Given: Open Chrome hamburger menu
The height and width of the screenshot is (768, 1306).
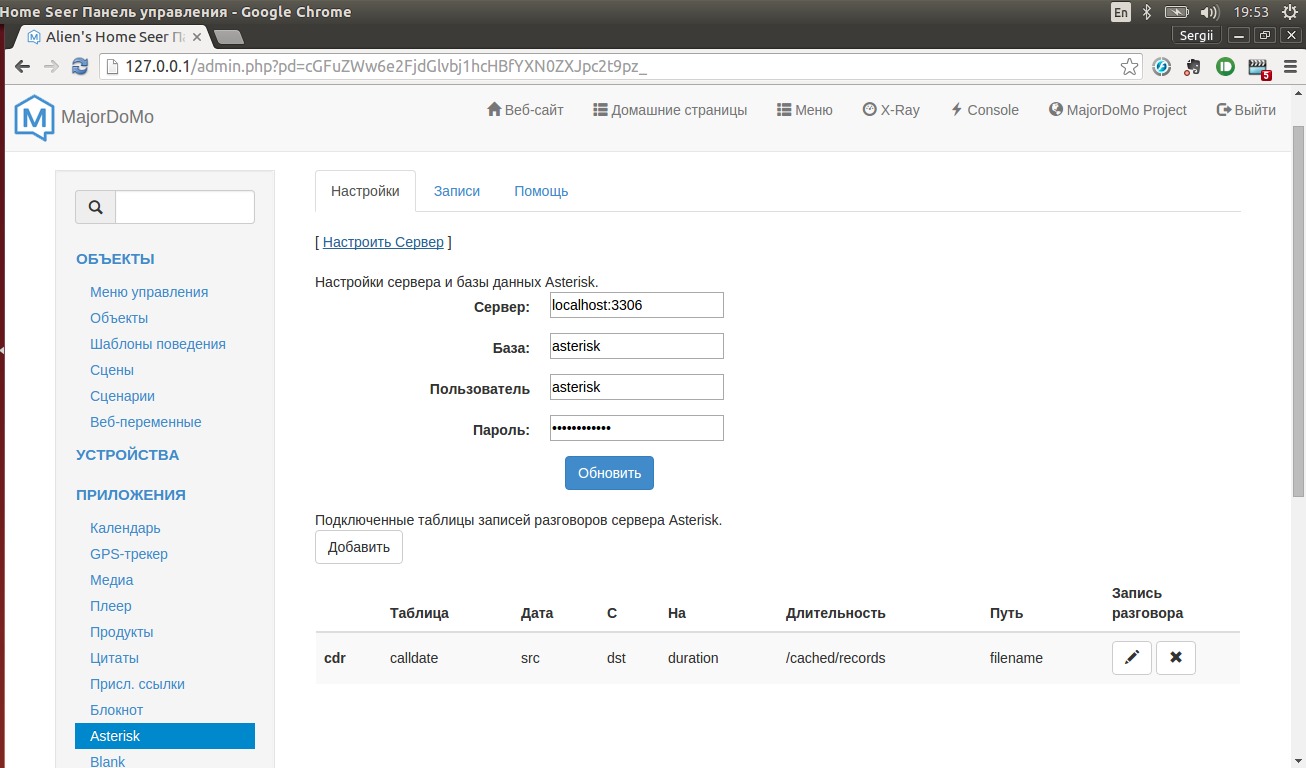Looking at the screenshot, I should 1290,67.
